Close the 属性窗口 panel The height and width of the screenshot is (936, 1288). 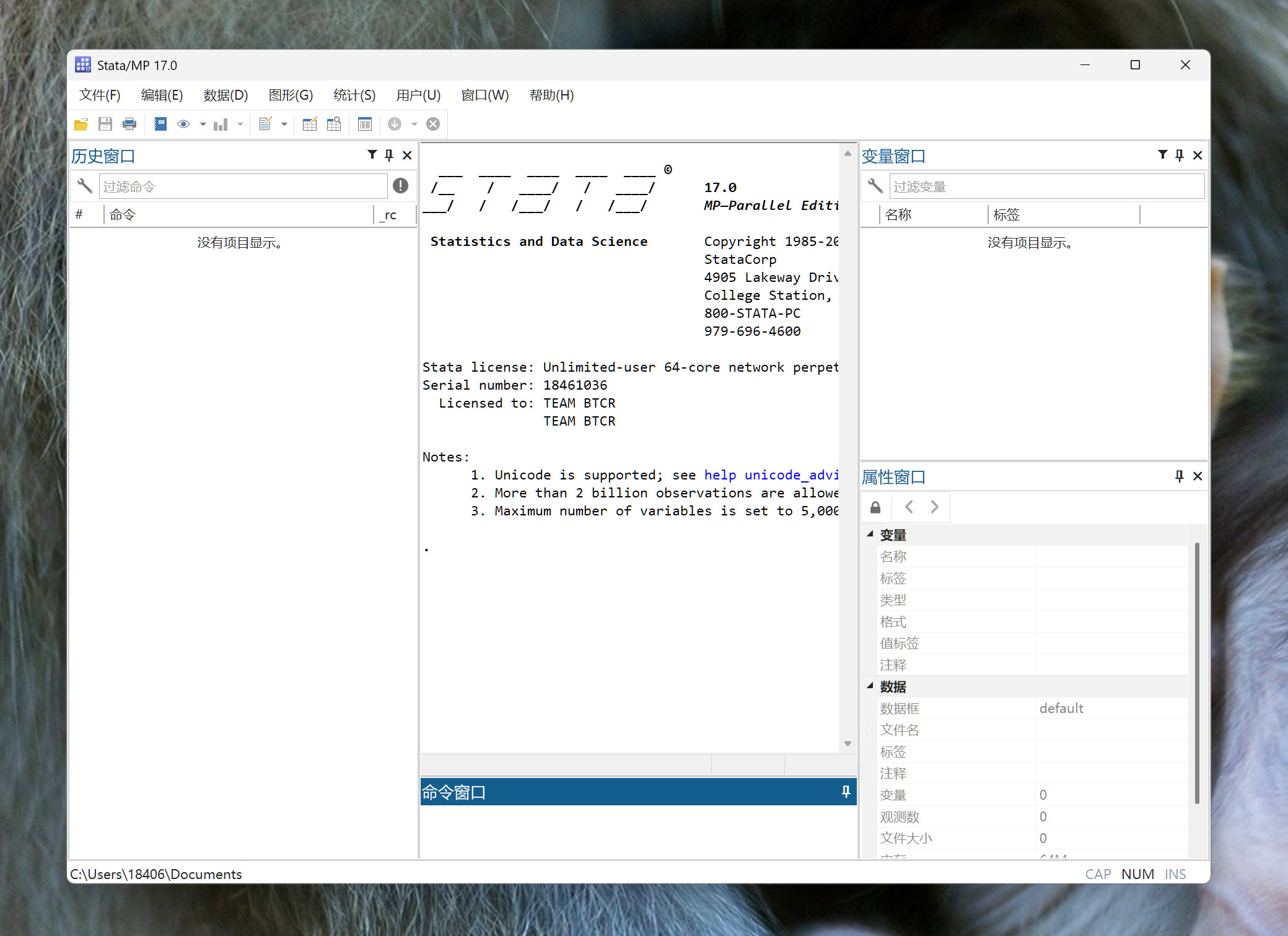click(1198, 476)
